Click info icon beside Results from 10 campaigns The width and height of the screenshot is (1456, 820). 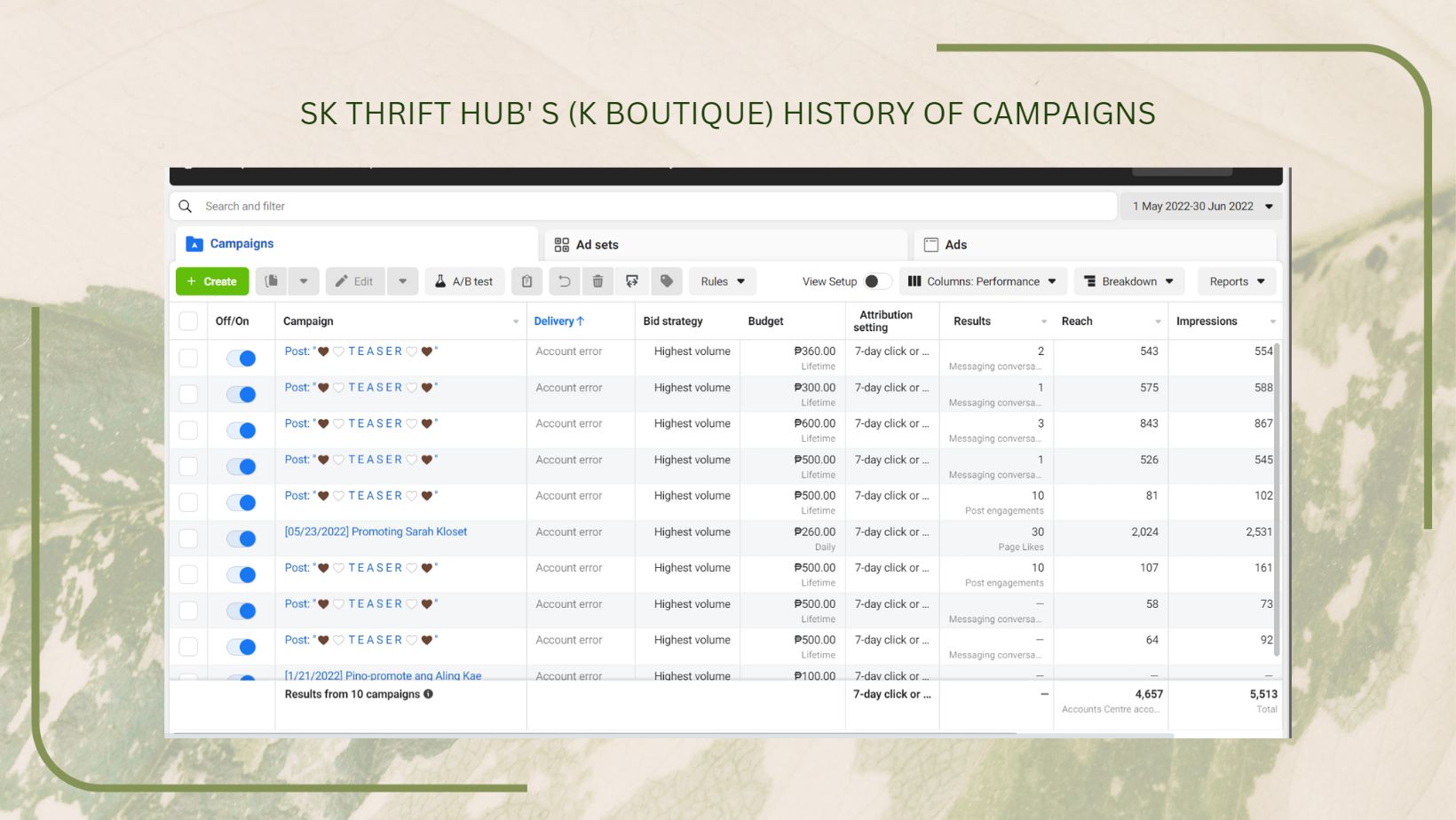(x=429, y=694)
